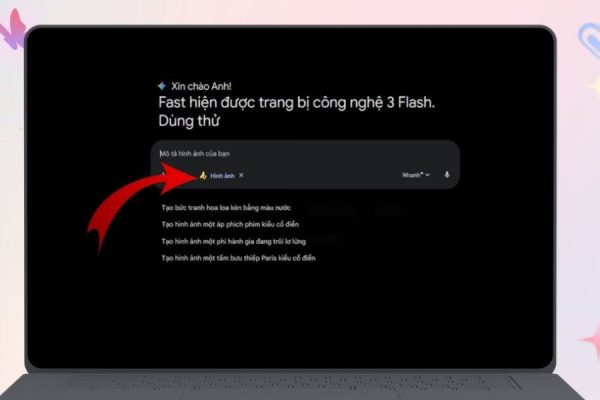This screenshot has width=600, height=400.
Task: Choose suggestion about tranh hoa loa kèn
Action: coord(226,208)
